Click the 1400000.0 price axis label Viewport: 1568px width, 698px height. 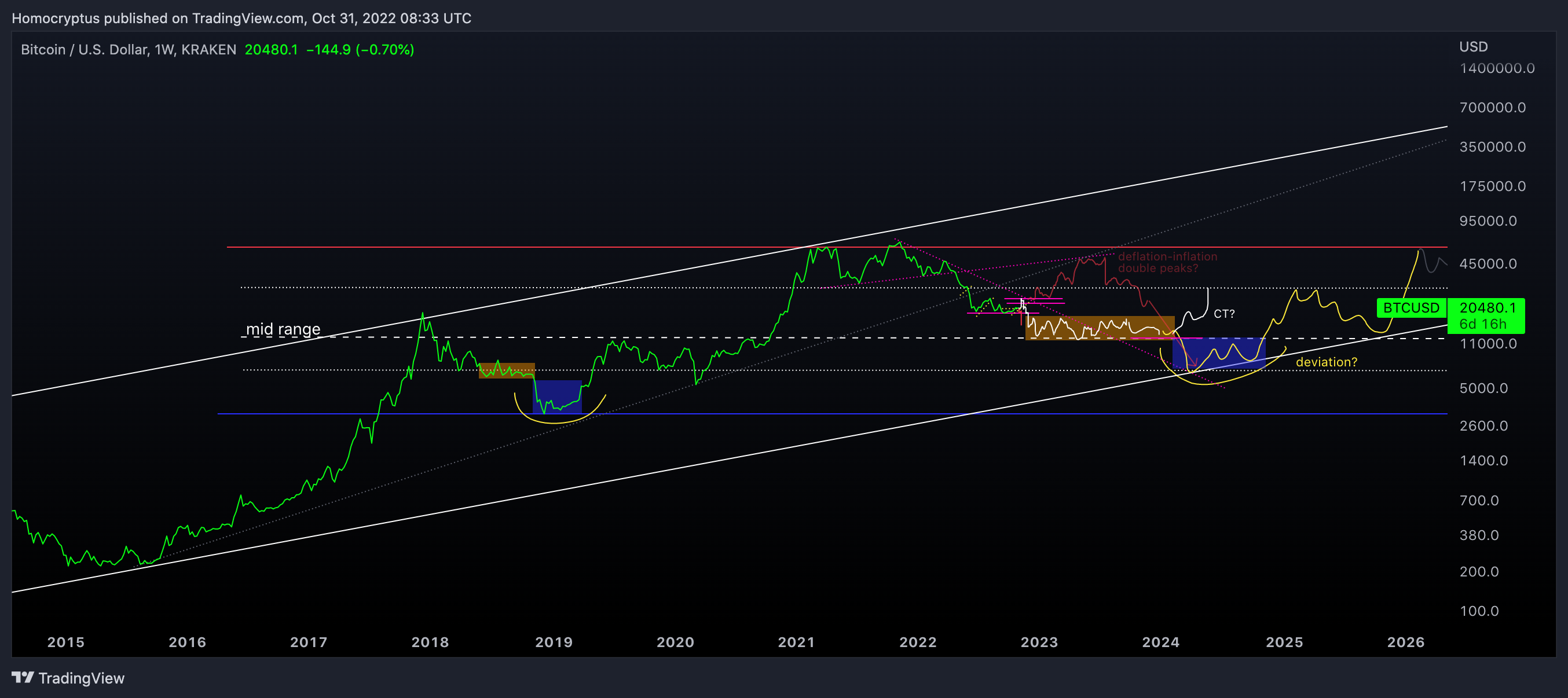click(1497, 68)
